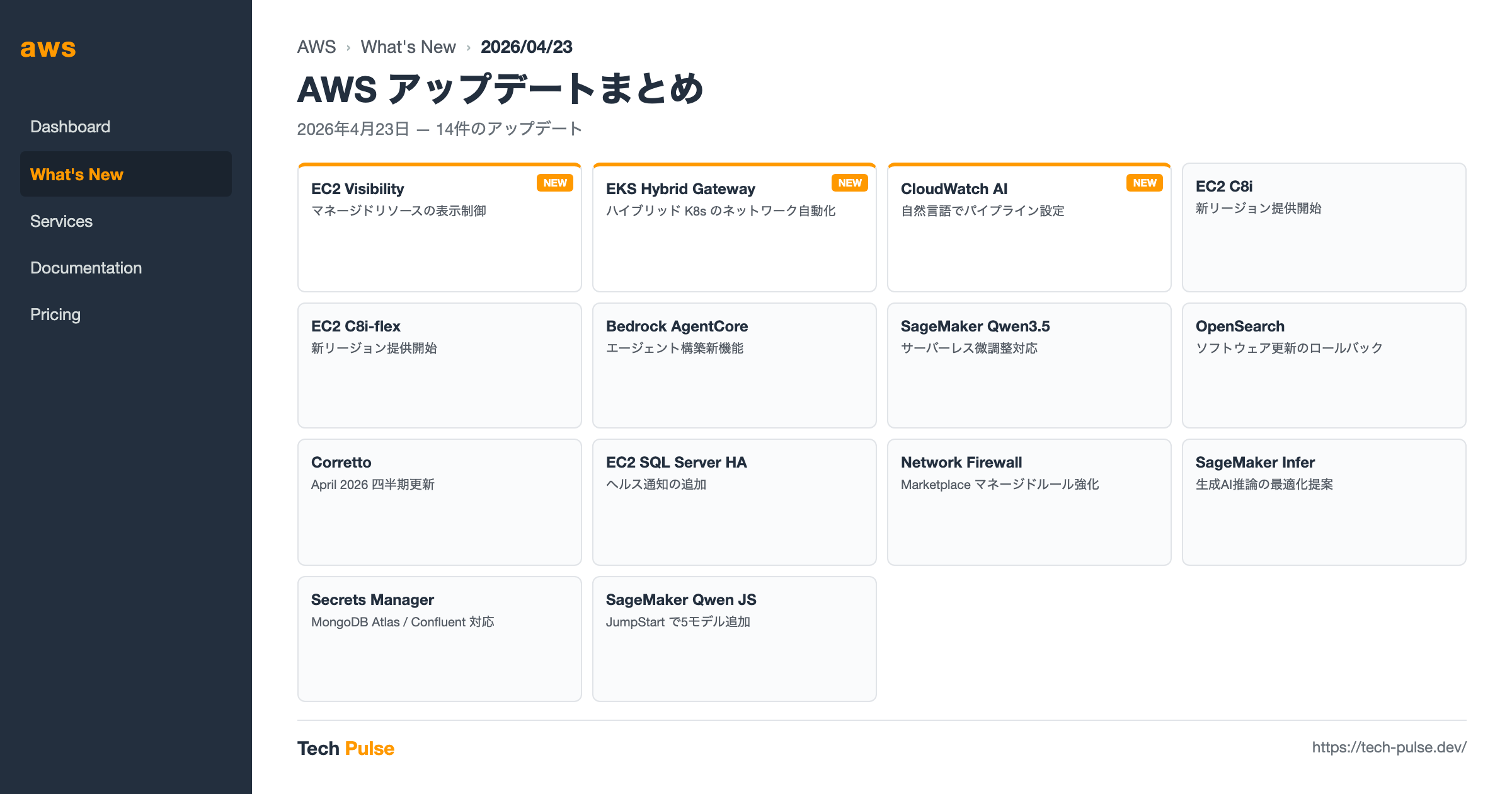View the EC2 SQL Server HA card
This screenshot has width=1512, height=794.
pyautogui.click(x=735, y=502)
